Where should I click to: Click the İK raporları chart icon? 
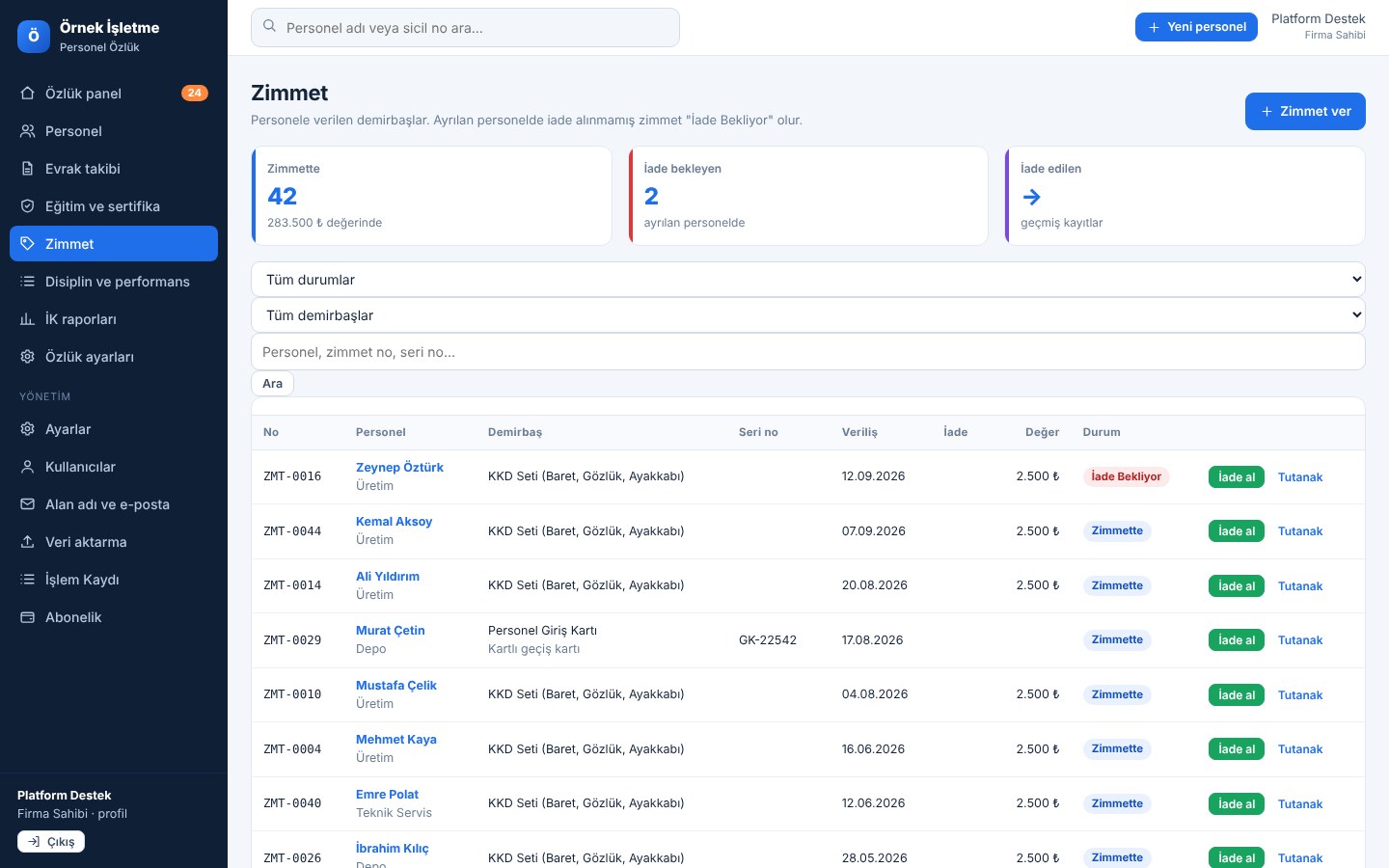(x=28, y=319)
